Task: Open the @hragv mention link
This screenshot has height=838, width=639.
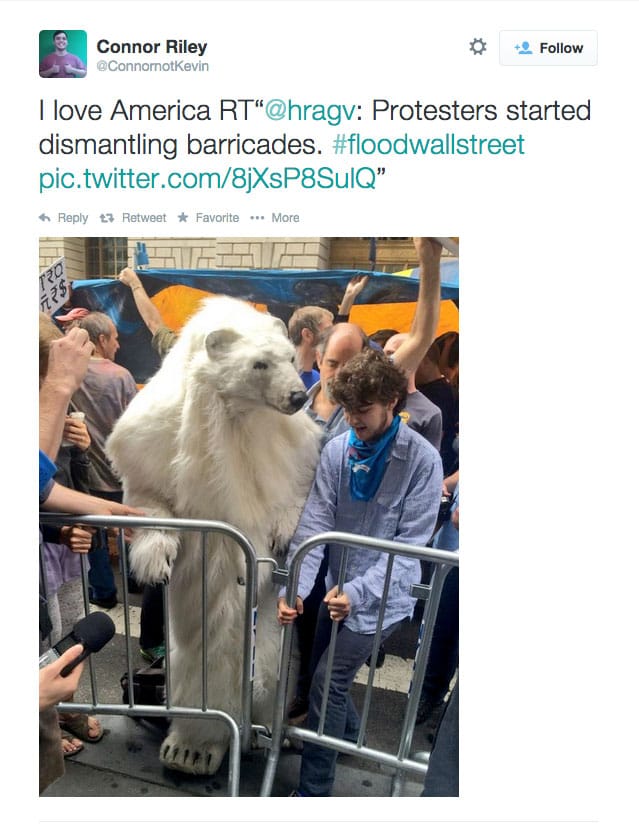Action: [309, 111]
